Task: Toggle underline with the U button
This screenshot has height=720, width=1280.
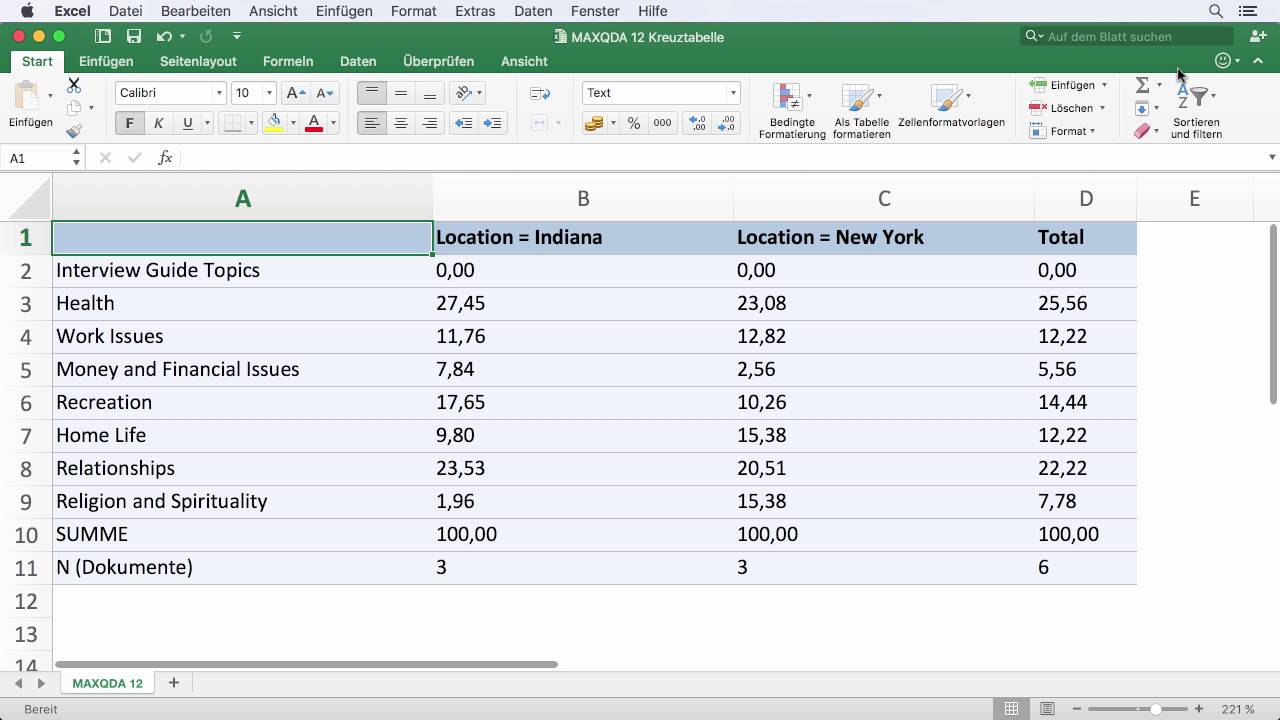Action: click(187, 123)
